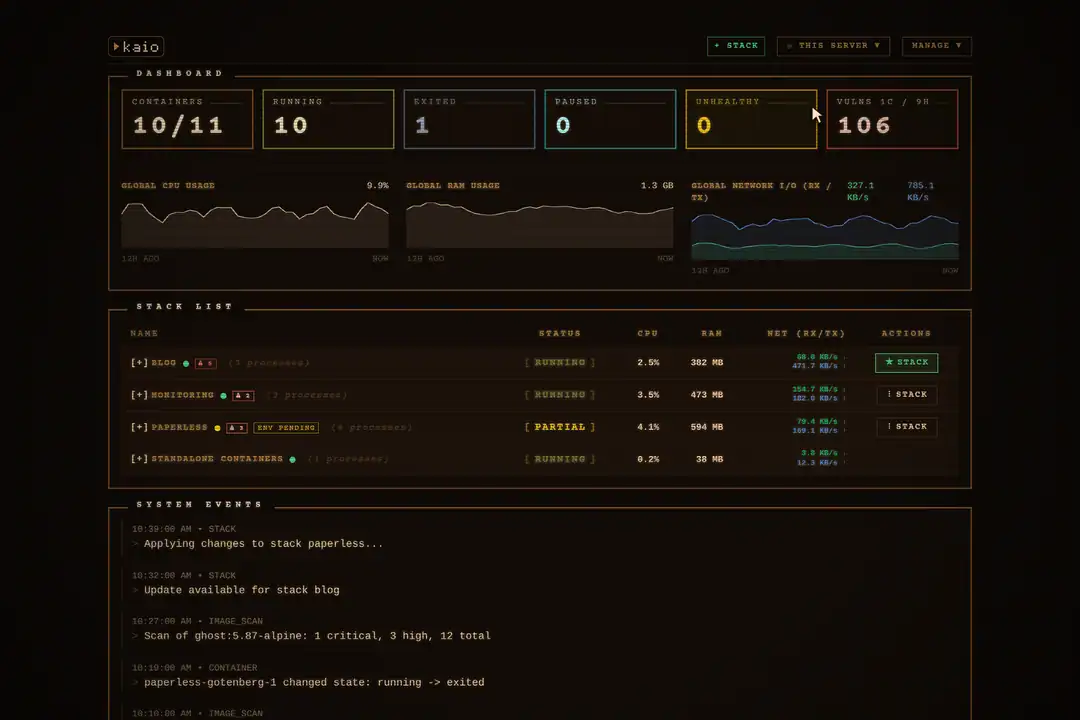Screen dimensions: 1080x720
Task: Click the 473 MB RAM value
Action: point(707,395)
